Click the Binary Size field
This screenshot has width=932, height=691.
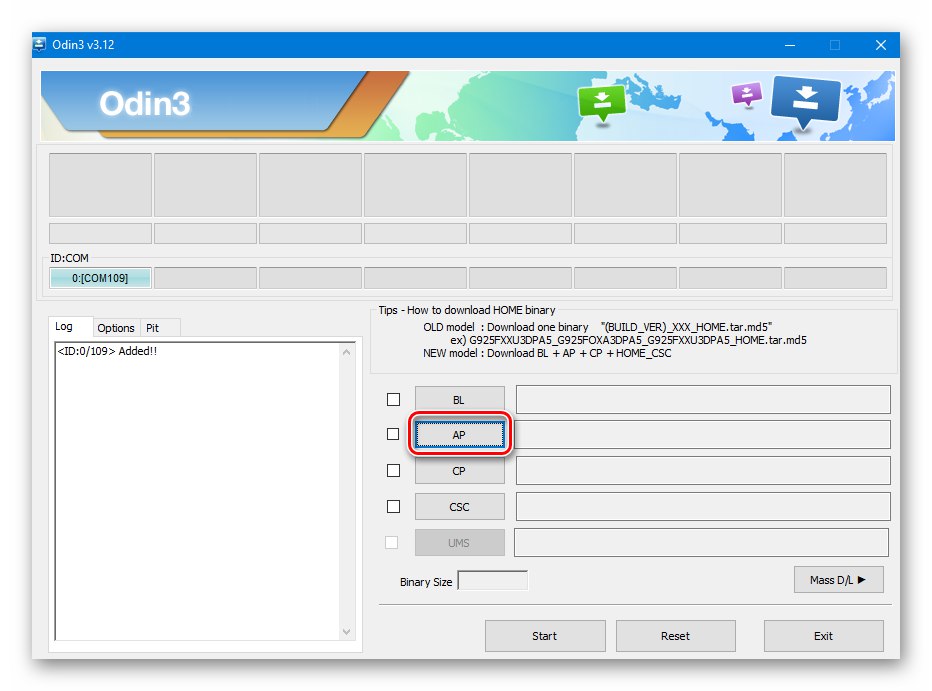click(x=493, y=580)
